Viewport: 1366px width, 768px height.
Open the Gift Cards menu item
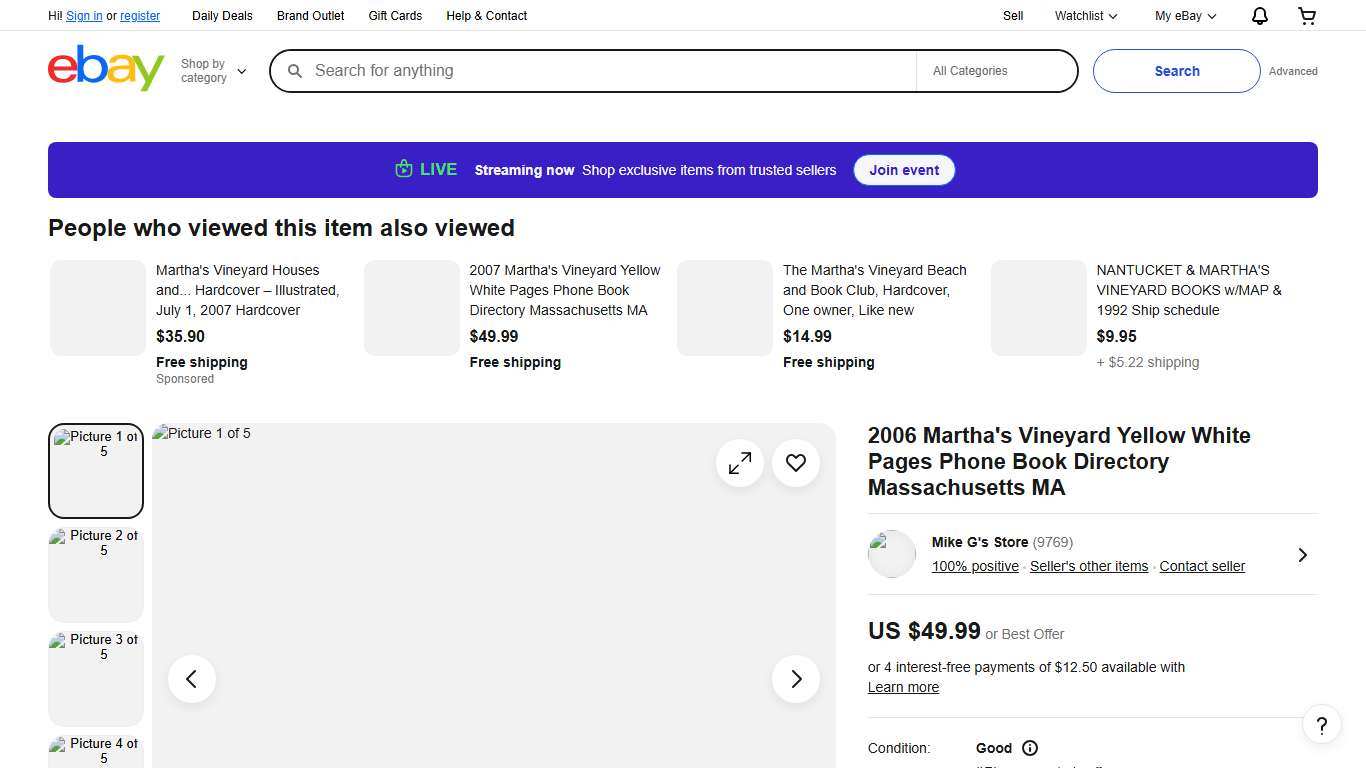[x=395, y=16]
